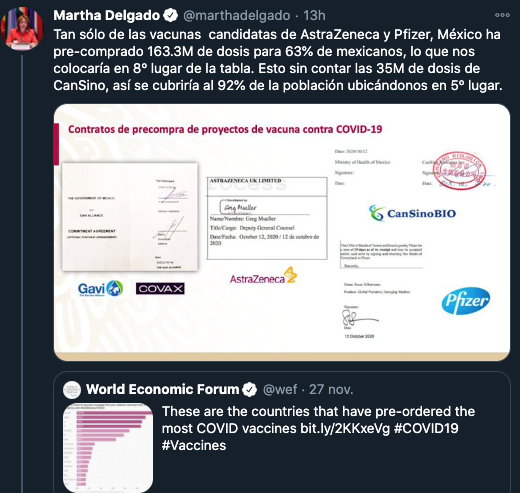Image resolution: width=520 pixels, height=493 pixels.
Task: Open the @marthadelgado handle link
Action: pyautogui.click(x=237, y=16)
